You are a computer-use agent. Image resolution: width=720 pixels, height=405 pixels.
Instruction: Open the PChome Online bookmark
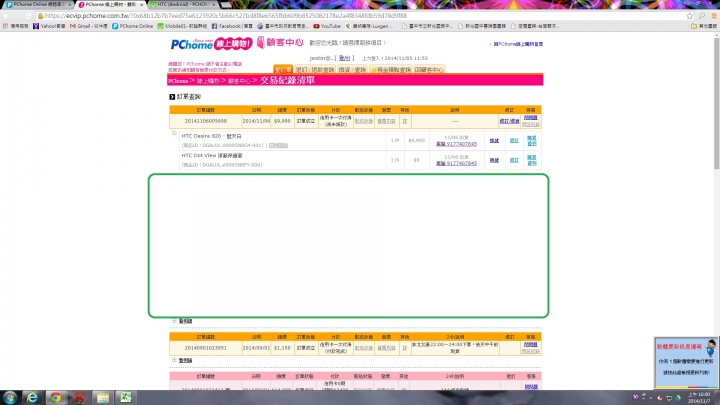point(133,26)
